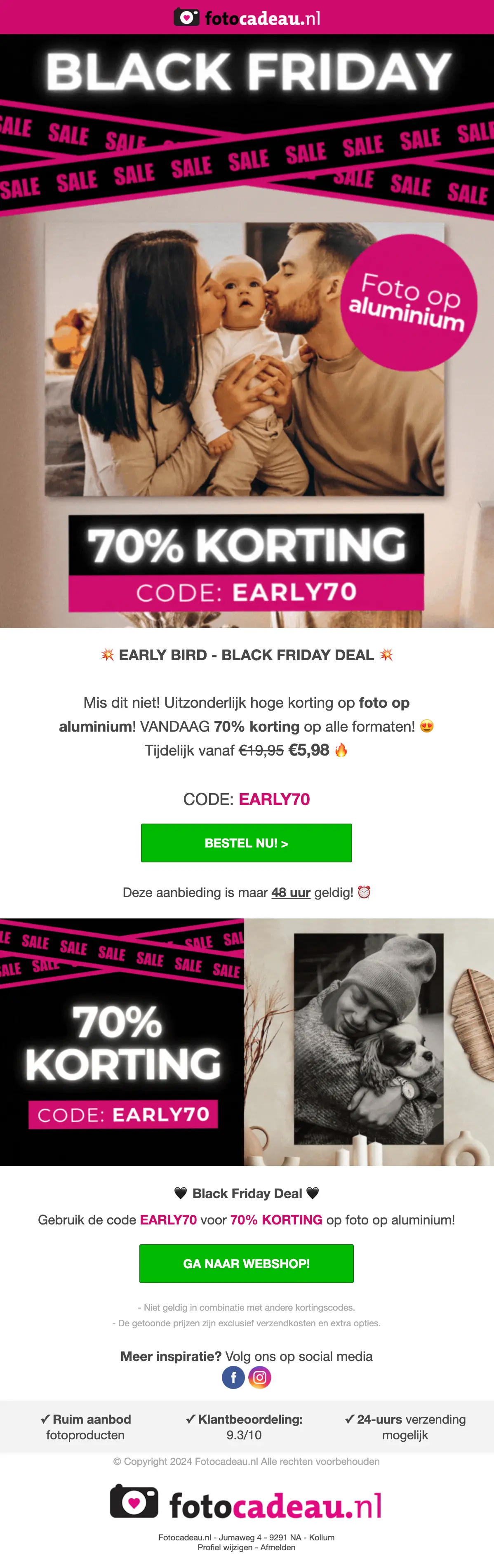Open the Instagram social media icon
The width and height of the screenshot is (494, 1568).
(260, 1377)
